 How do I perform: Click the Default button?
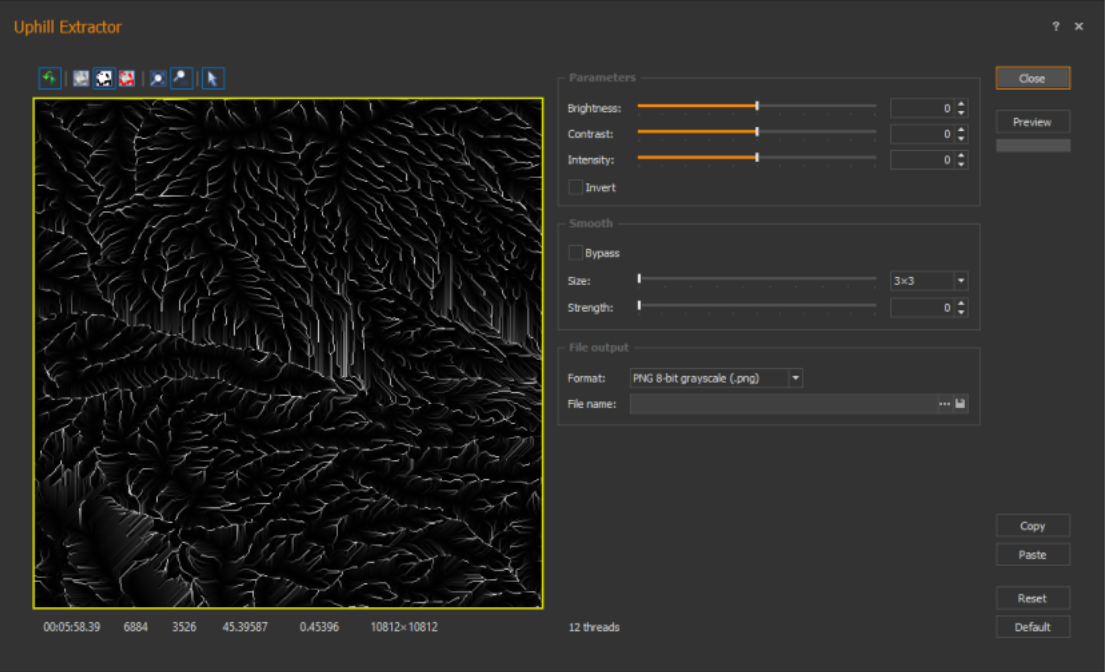click(1032, 627)
